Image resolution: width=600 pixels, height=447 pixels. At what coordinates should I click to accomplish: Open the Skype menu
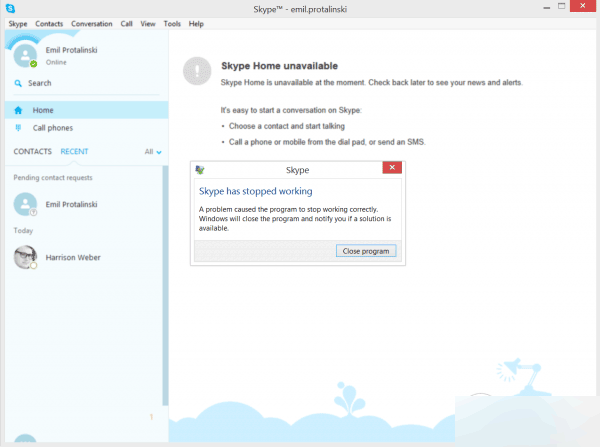(18, 24)
